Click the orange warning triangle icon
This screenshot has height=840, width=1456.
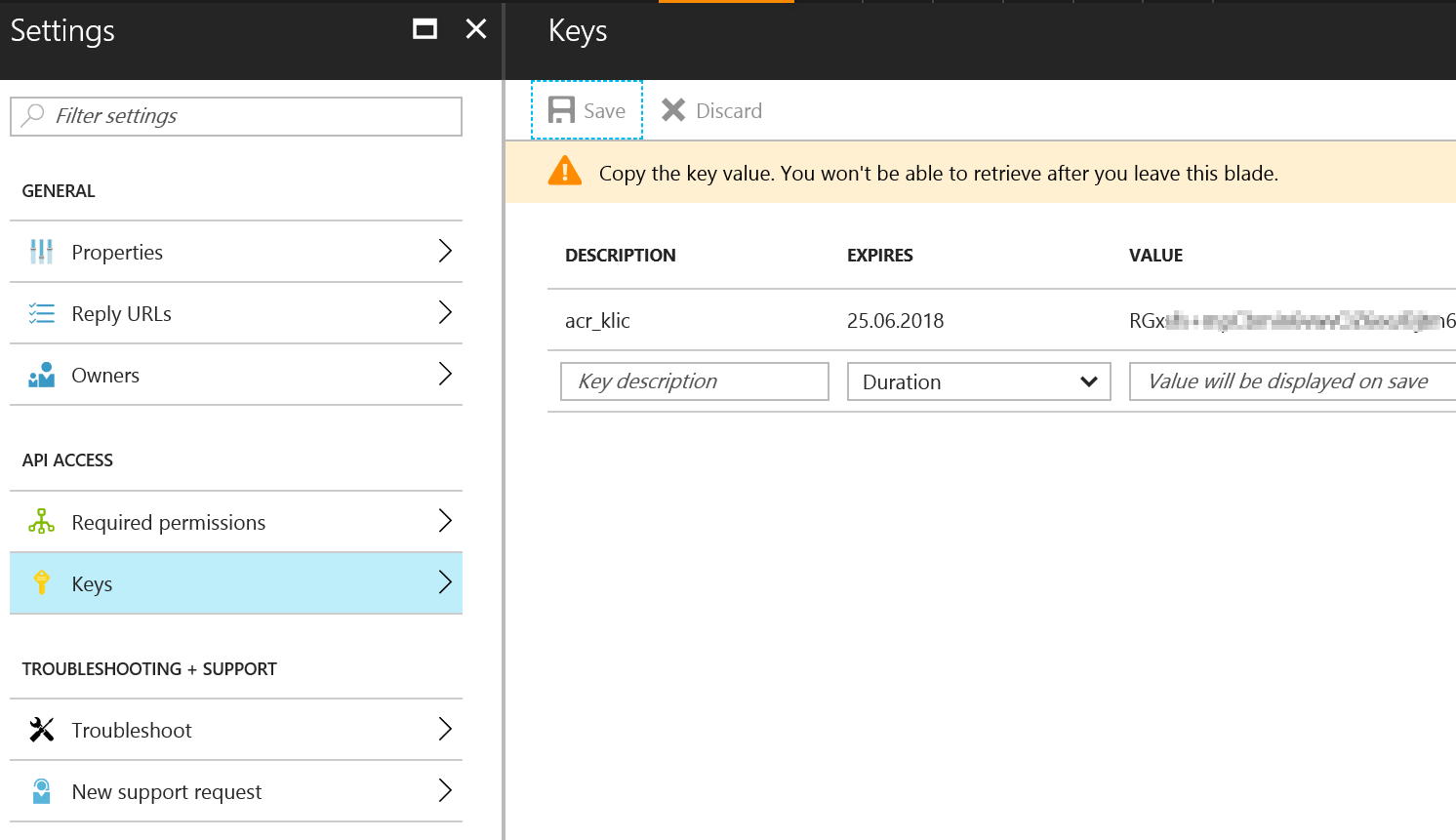click(565, 172)
